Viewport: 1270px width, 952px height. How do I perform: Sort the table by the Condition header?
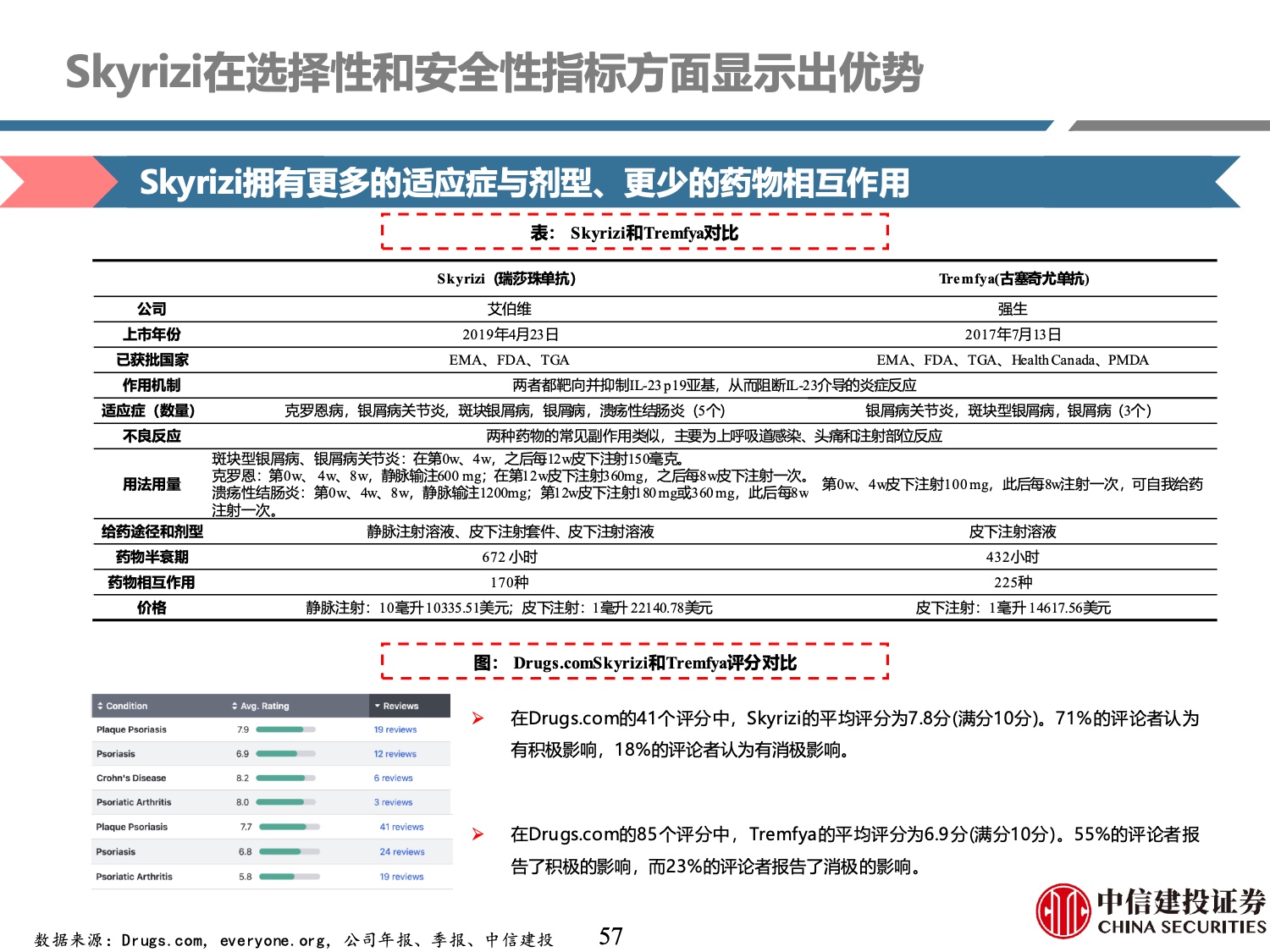coord(127,706)
